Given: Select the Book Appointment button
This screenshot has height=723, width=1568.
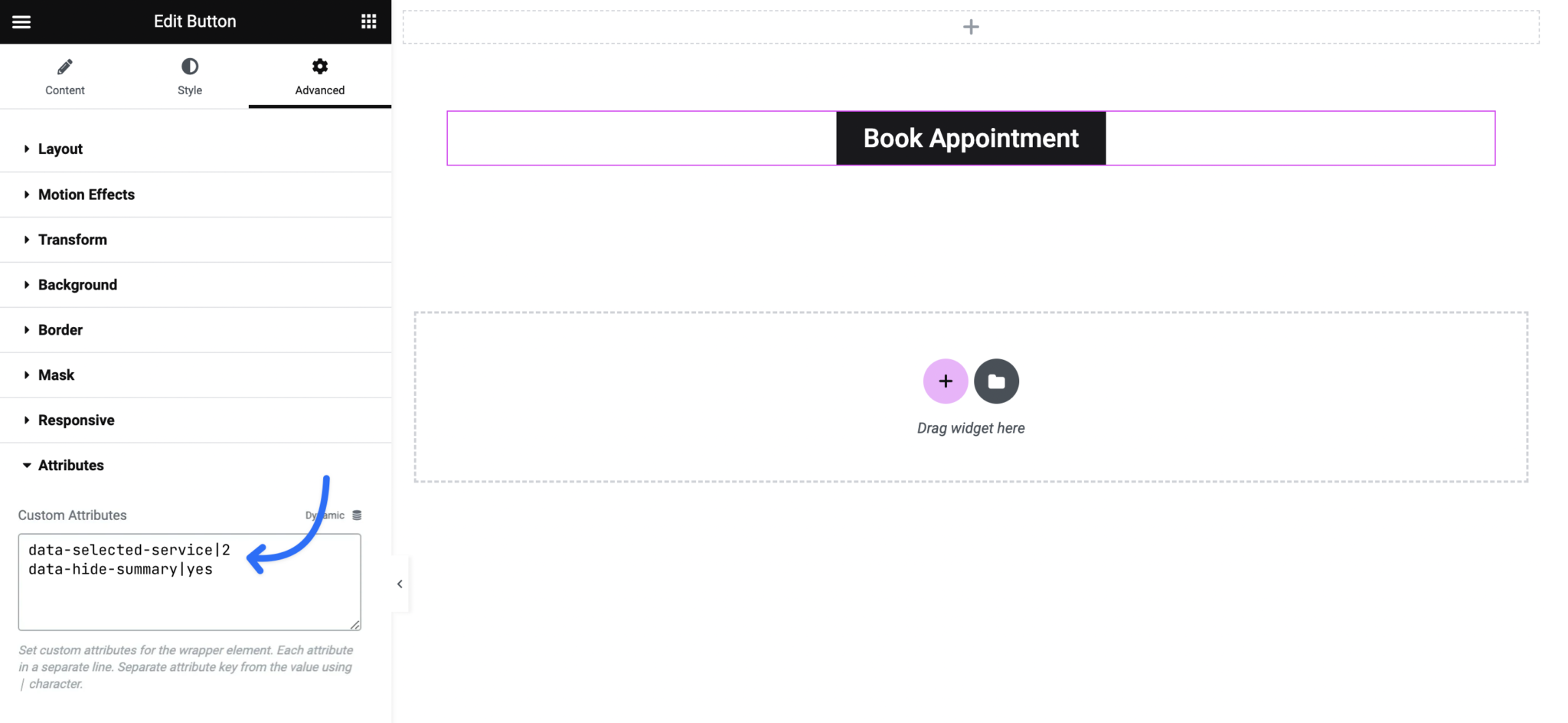Looking at the screenshot, I should (x=970, y=138).
